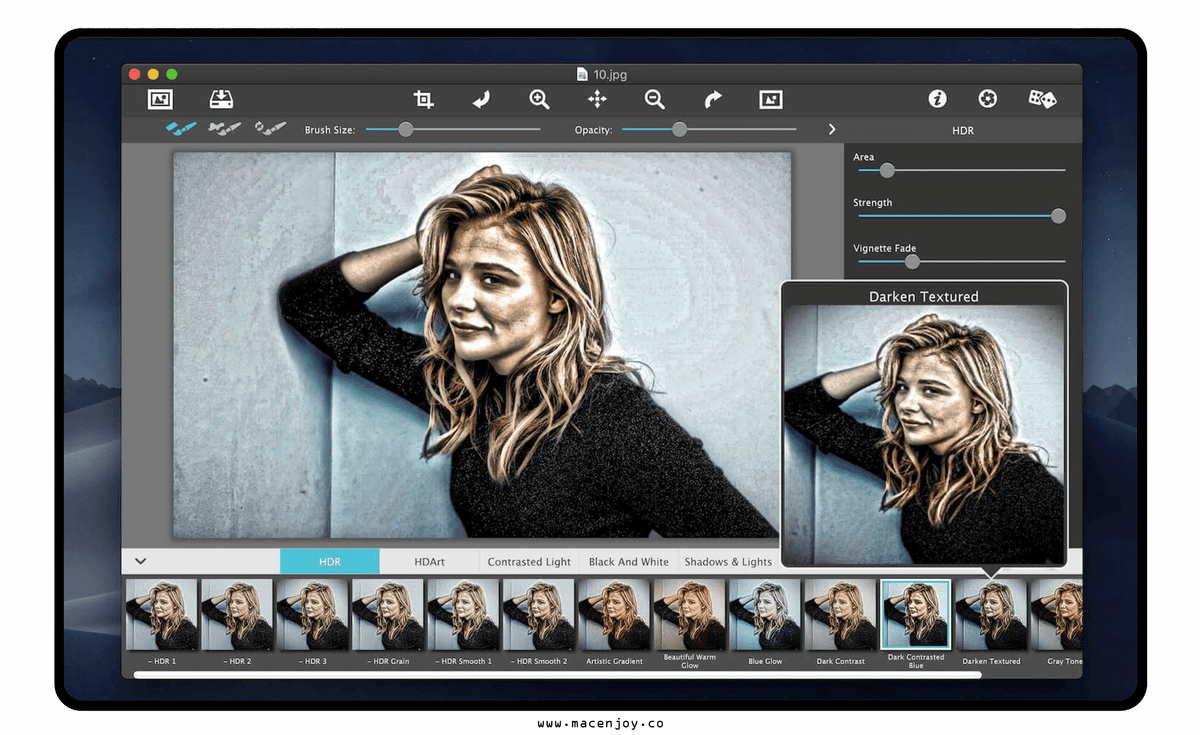Viewport: 1200px width, 735px height.
Task: Click the dice icon for a random effect
Action: (1042, 99)
